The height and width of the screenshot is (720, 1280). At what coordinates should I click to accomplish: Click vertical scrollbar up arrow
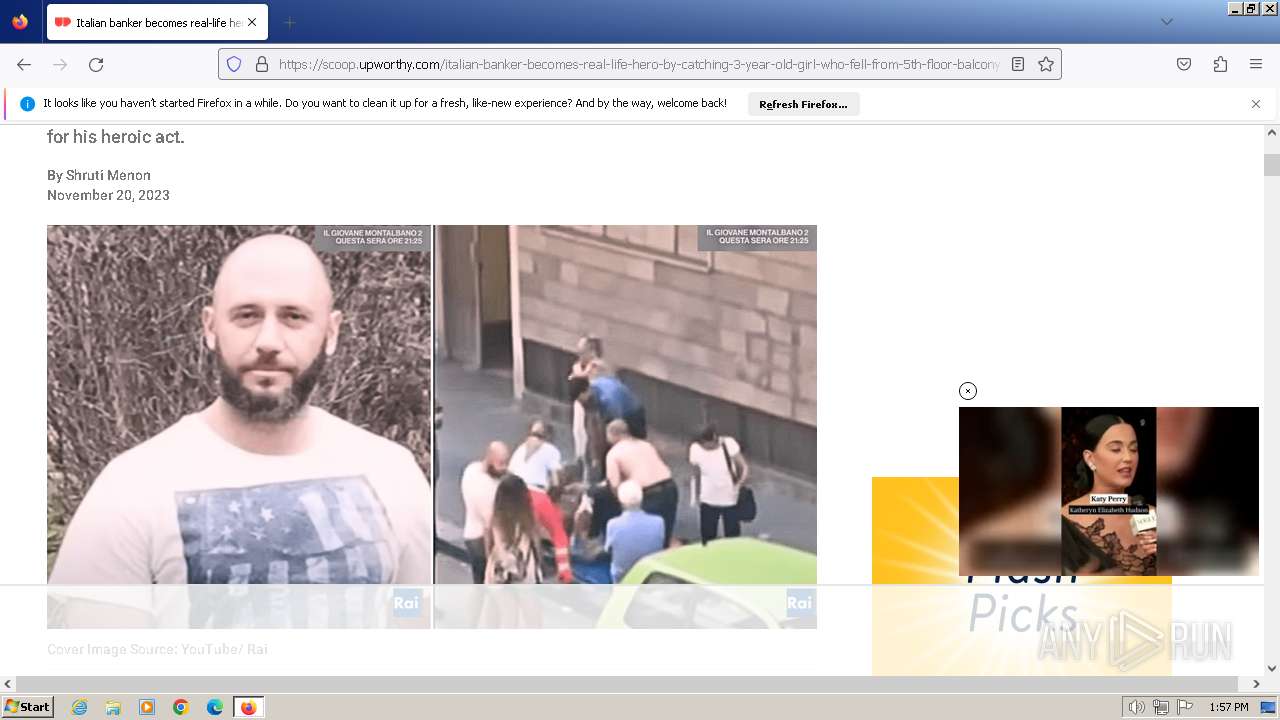1272,133
